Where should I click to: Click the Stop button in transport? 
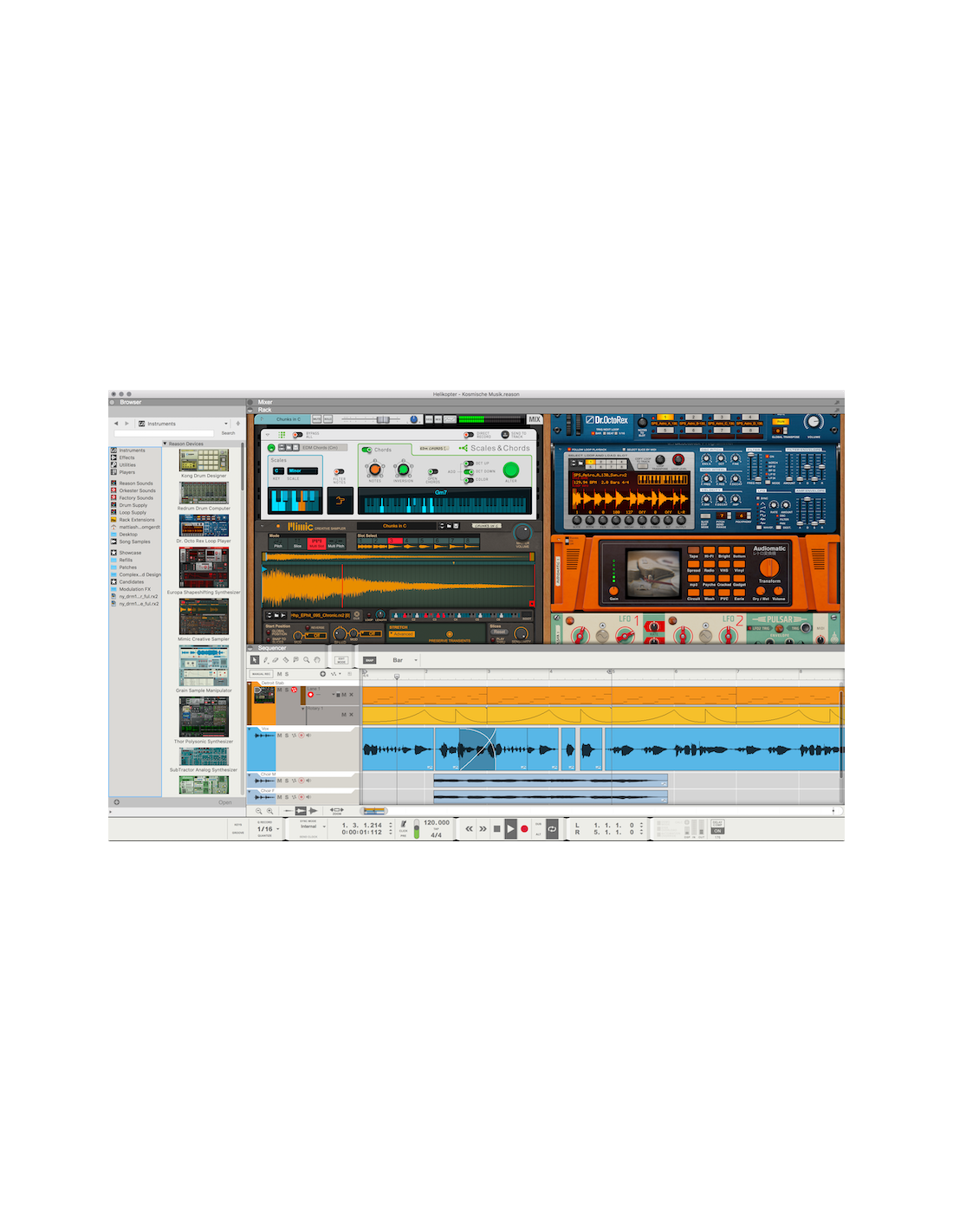[496, 829]
